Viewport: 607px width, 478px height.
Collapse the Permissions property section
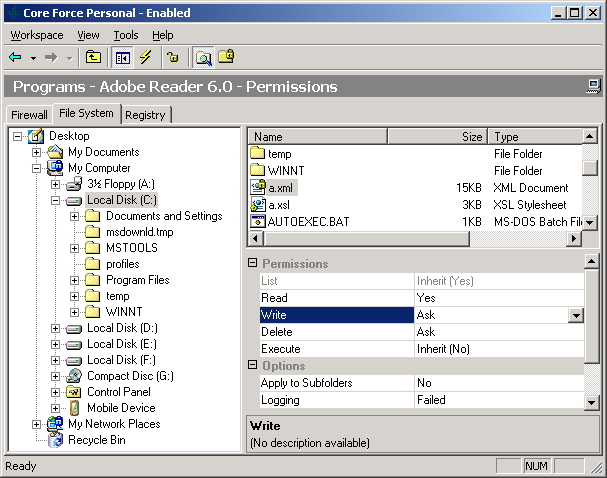pos(252,263)
